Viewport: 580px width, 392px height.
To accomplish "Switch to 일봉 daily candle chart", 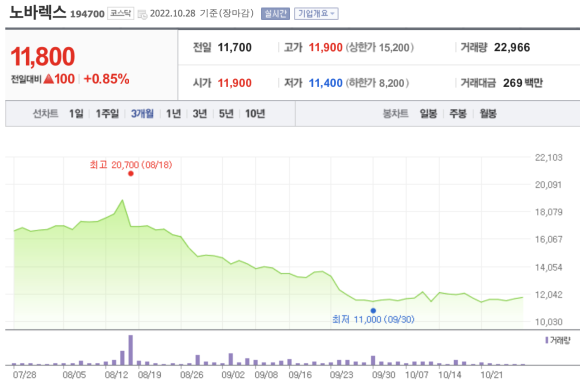I will click(x=428, y=114).
